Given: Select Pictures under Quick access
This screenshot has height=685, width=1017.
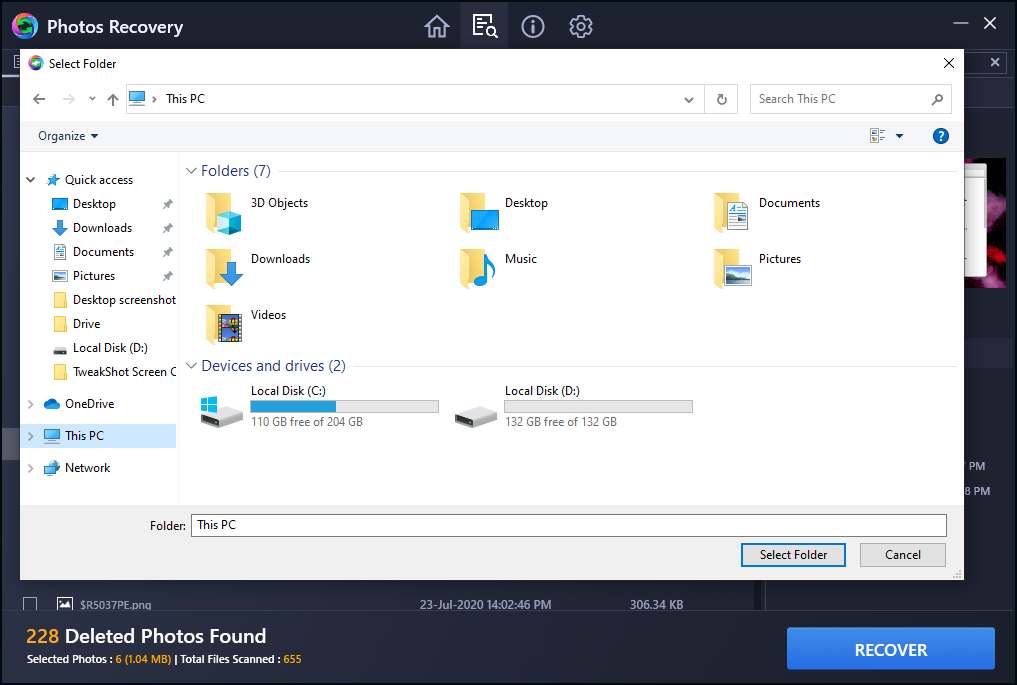Looking at the screenshot, I should (93, 276).
